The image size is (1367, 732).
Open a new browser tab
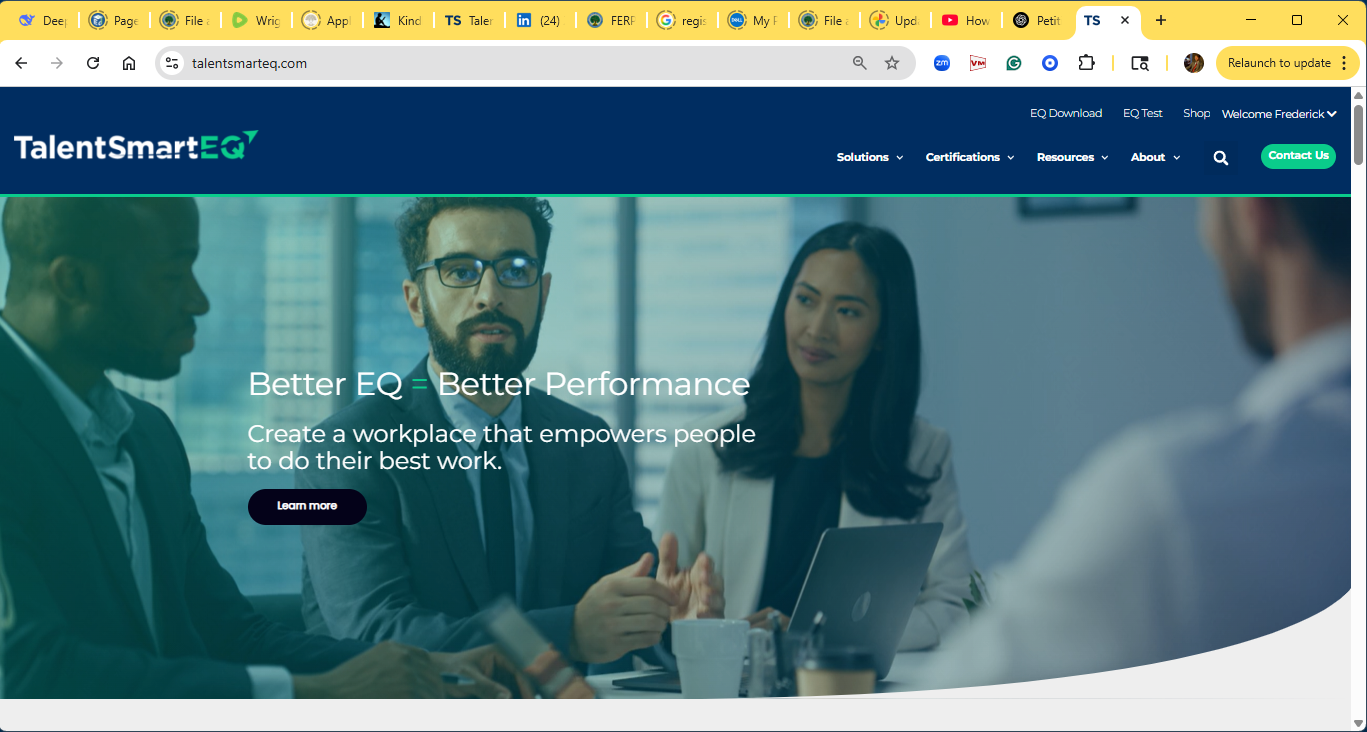pyautogui.click(x=1161, y=20)
